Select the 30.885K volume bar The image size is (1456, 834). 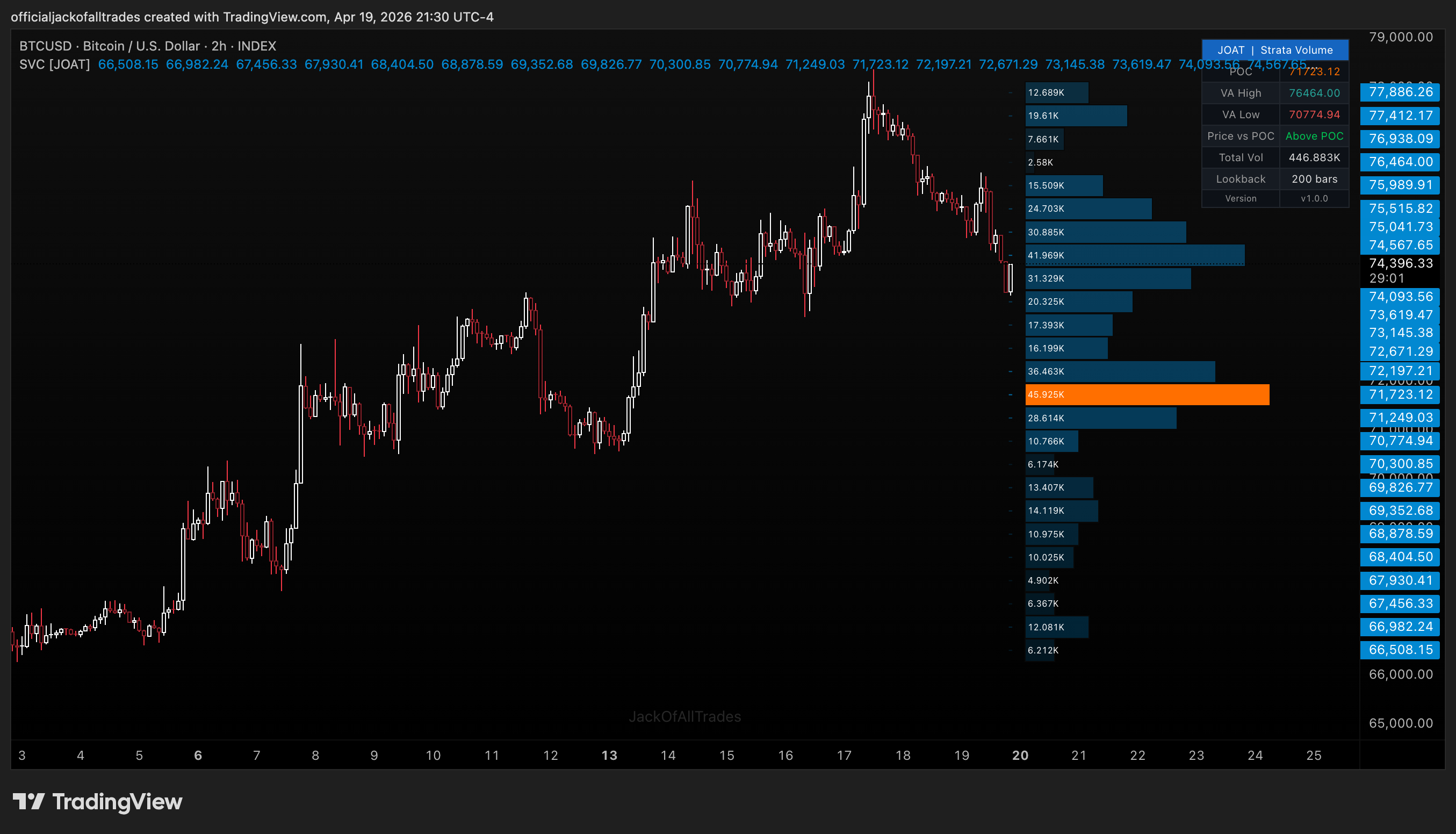[x=1106, y=232]
